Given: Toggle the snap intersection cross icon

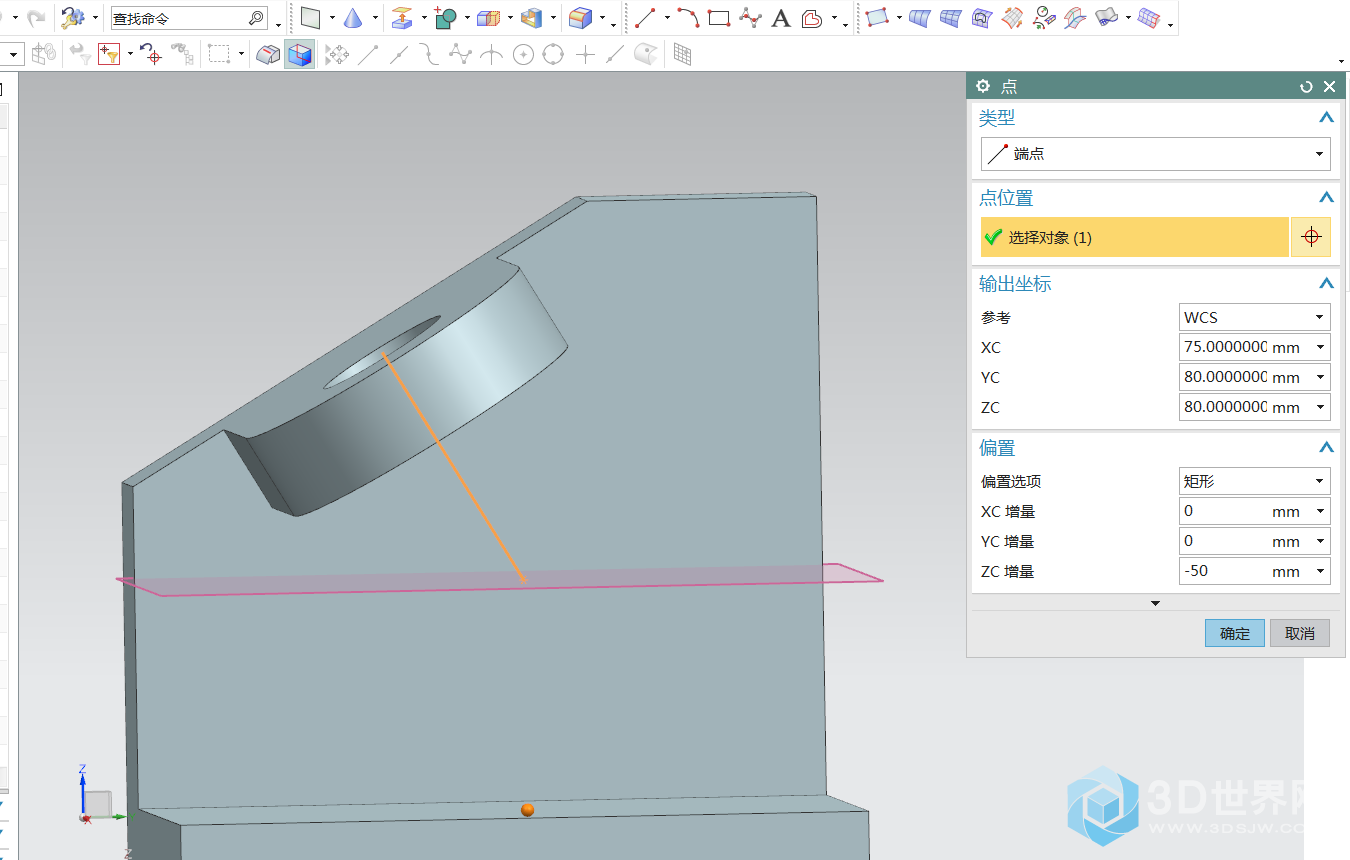Looking at the screenshot, I should click(585, 54).
